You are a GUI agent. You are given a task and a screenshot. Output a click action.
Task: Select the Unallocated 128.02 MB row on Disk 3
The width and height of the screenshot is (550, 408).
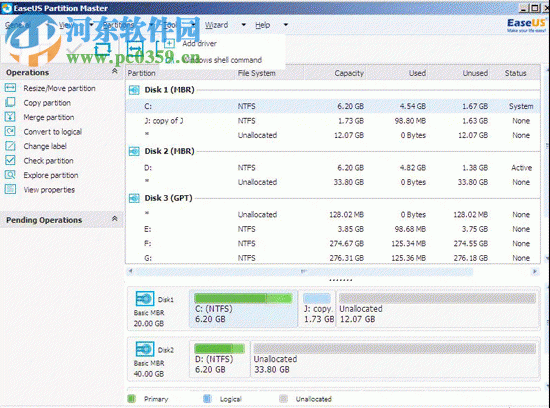pos(333,214)
